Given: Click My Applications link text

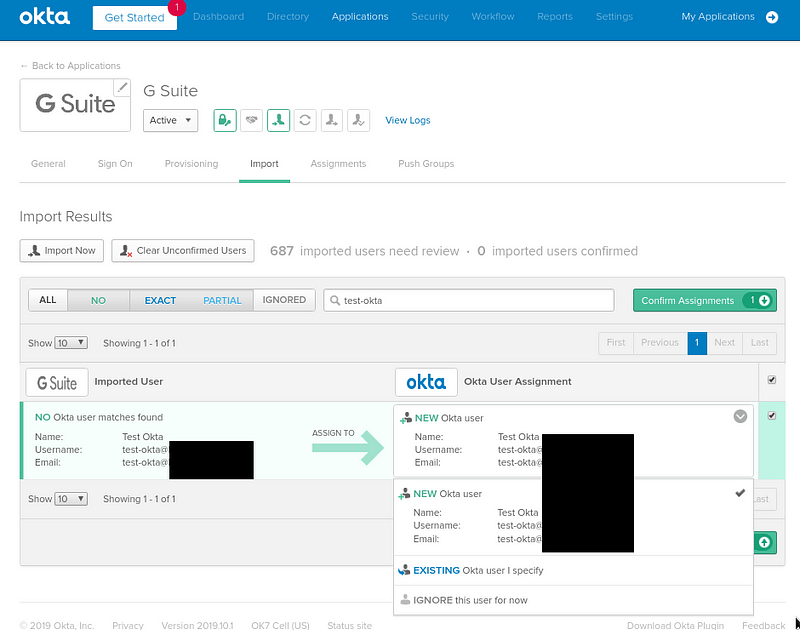Looking at the screenshot, I should click(x=718, y=17).
